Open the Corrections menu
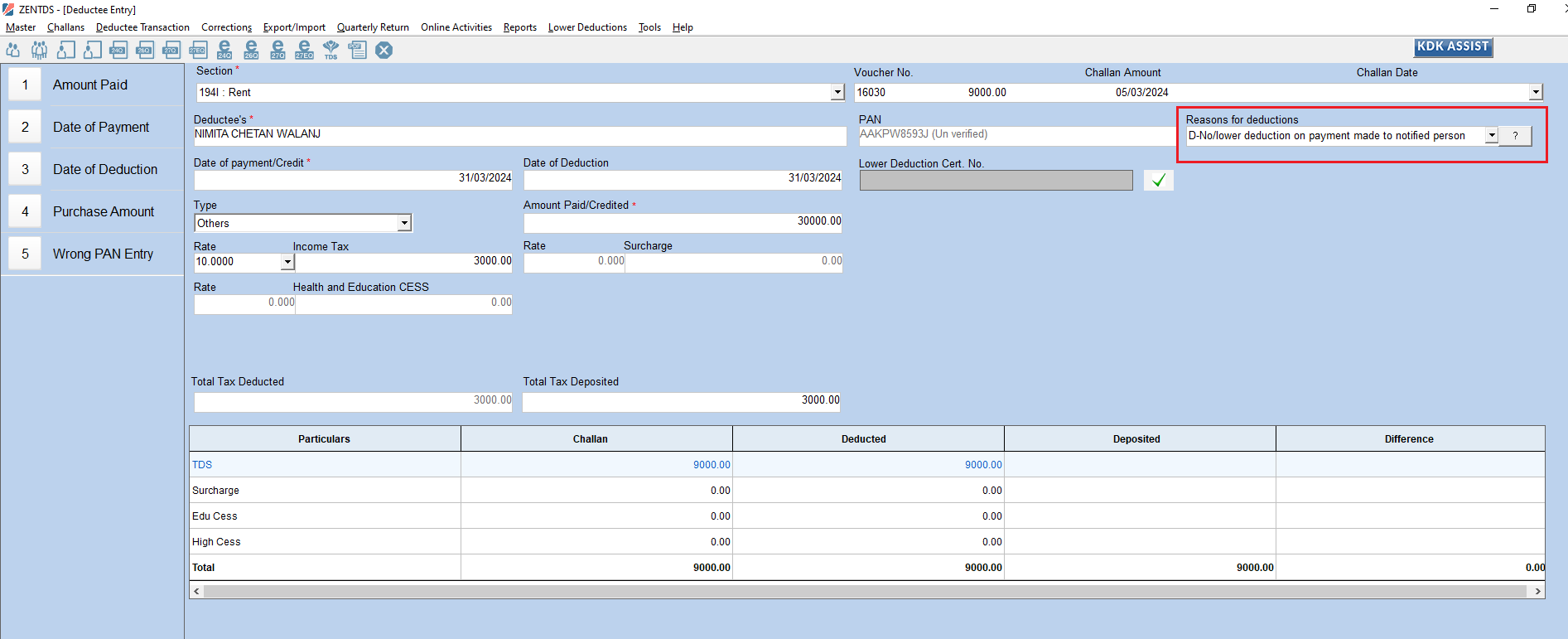This screenshot has width=1568, height=639. pyautogui.click(x=226, y=27)
